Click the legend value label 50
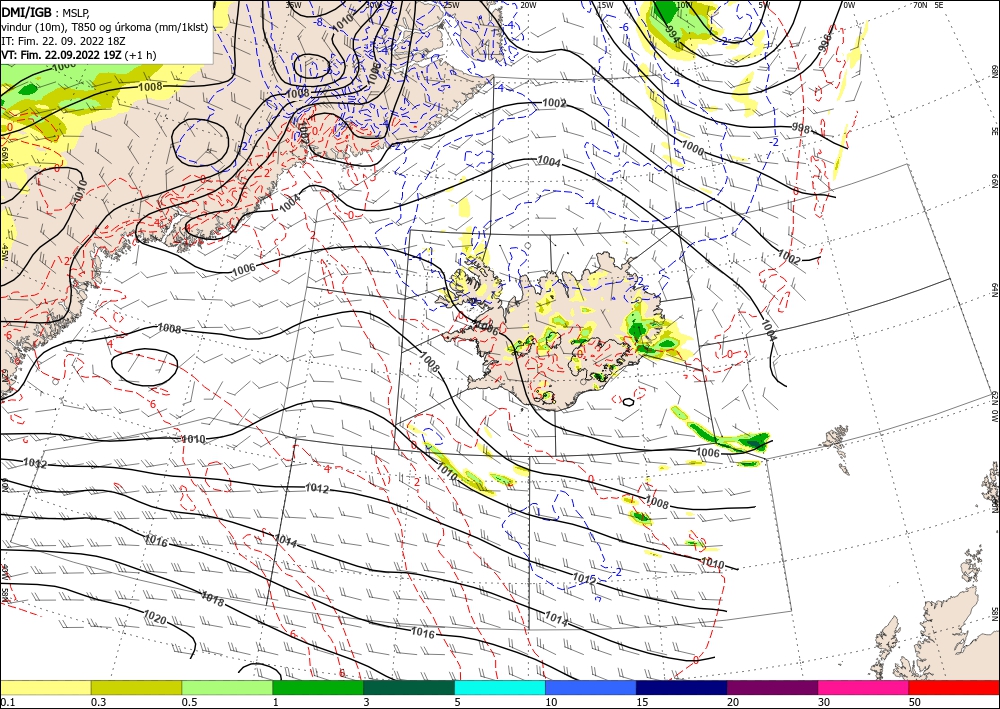Screen dimensions: 1000x709 [915, 702]
